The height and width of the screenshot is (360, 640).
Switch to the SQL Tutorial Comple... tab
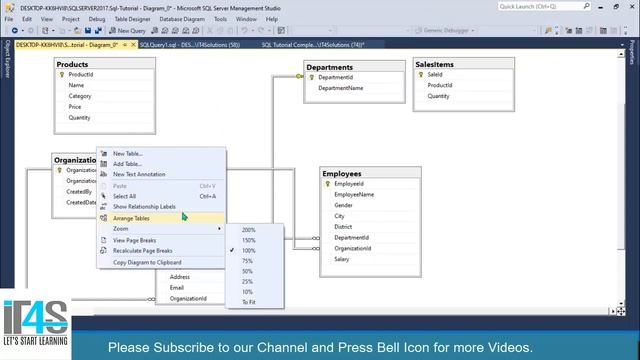tap(313, 45)
